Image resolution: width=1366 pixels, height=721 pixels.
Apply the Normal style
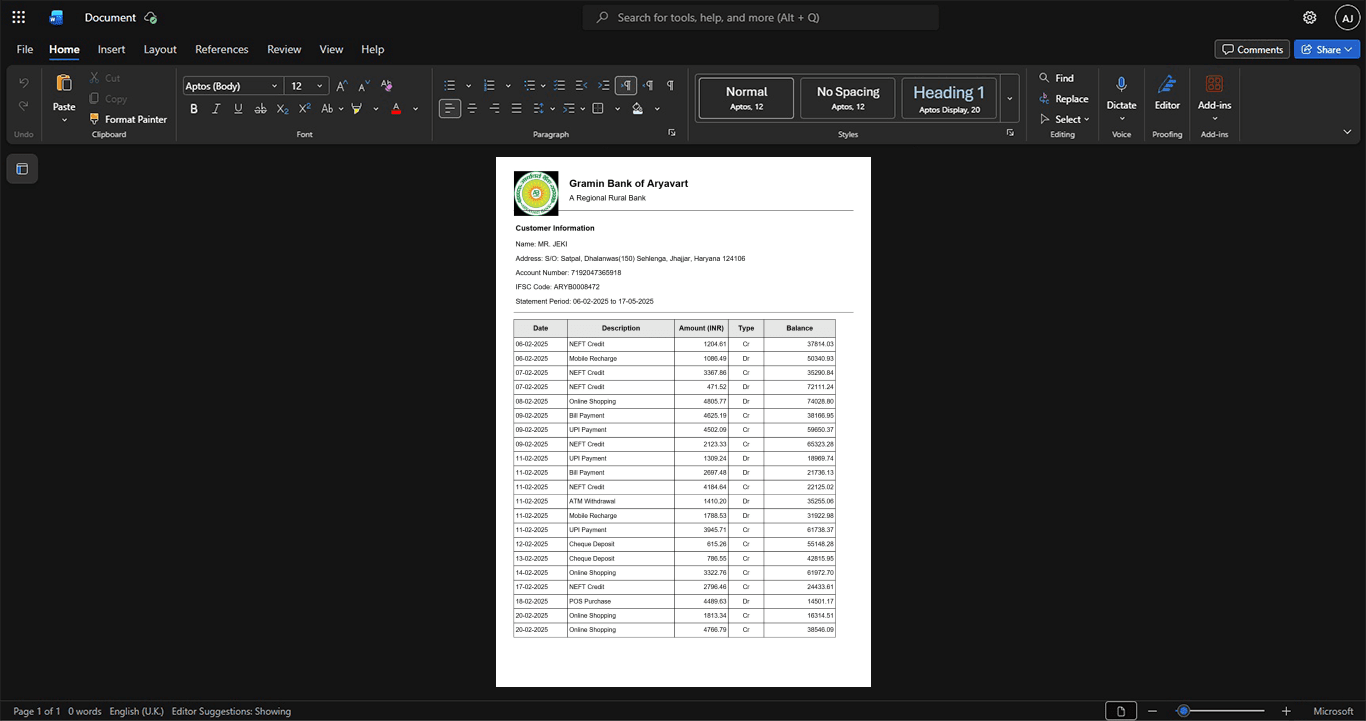[x=746, y=98]
